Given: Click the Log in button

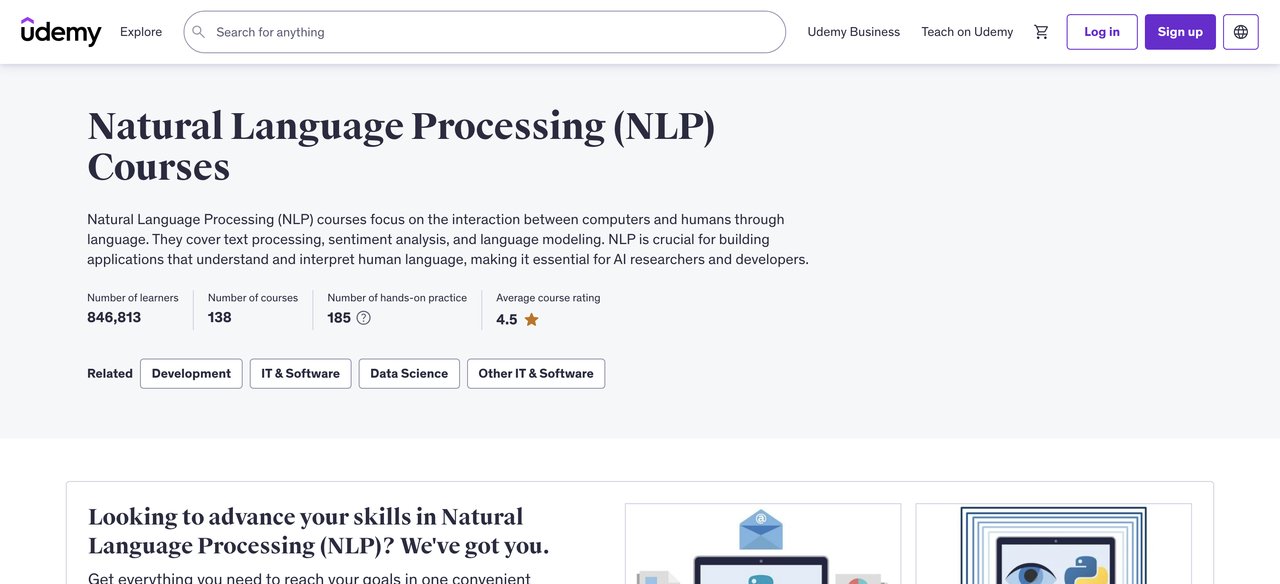Looking at the screenshot, I should [x=1102, y=32].
